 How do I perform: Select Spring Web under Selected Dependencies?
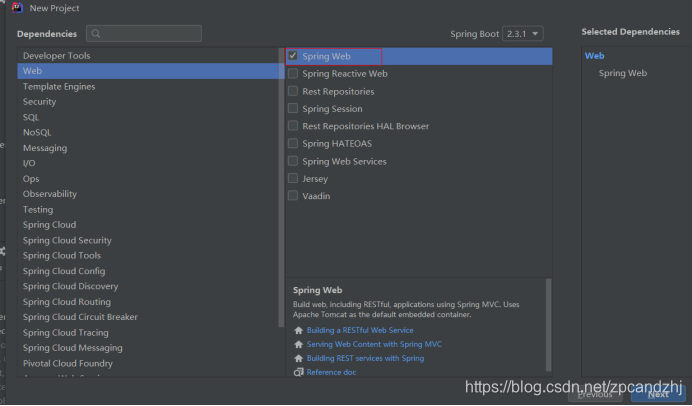[623, 73]
